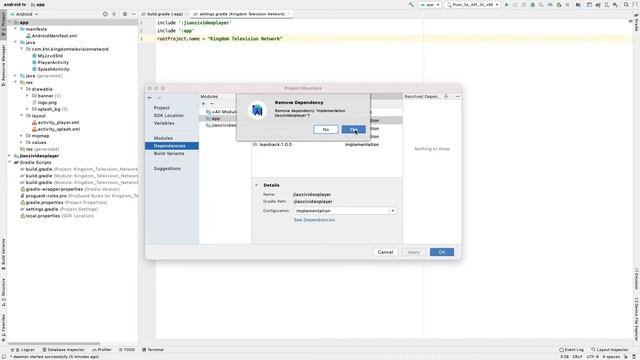Open the Pixel_3a_API_30_x86 device dropdown

click(473, 5)
